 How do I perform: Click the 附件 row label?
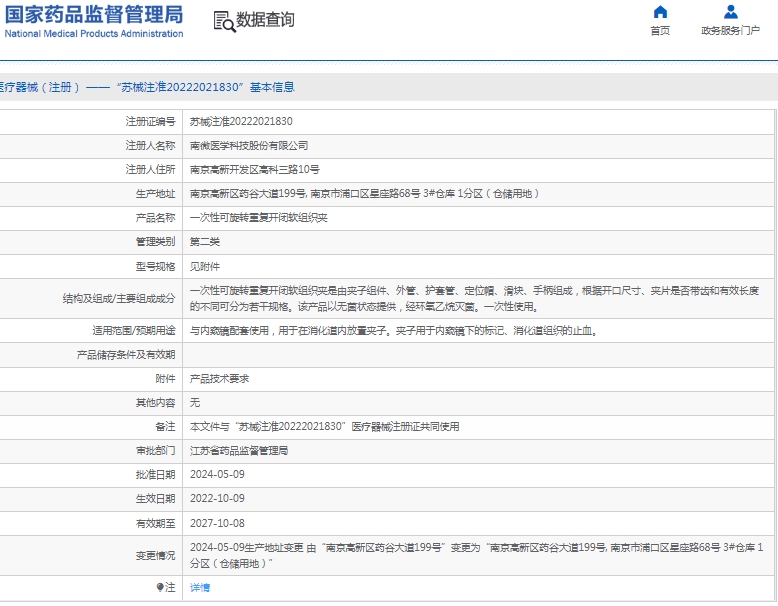click(x=165, y=379)
